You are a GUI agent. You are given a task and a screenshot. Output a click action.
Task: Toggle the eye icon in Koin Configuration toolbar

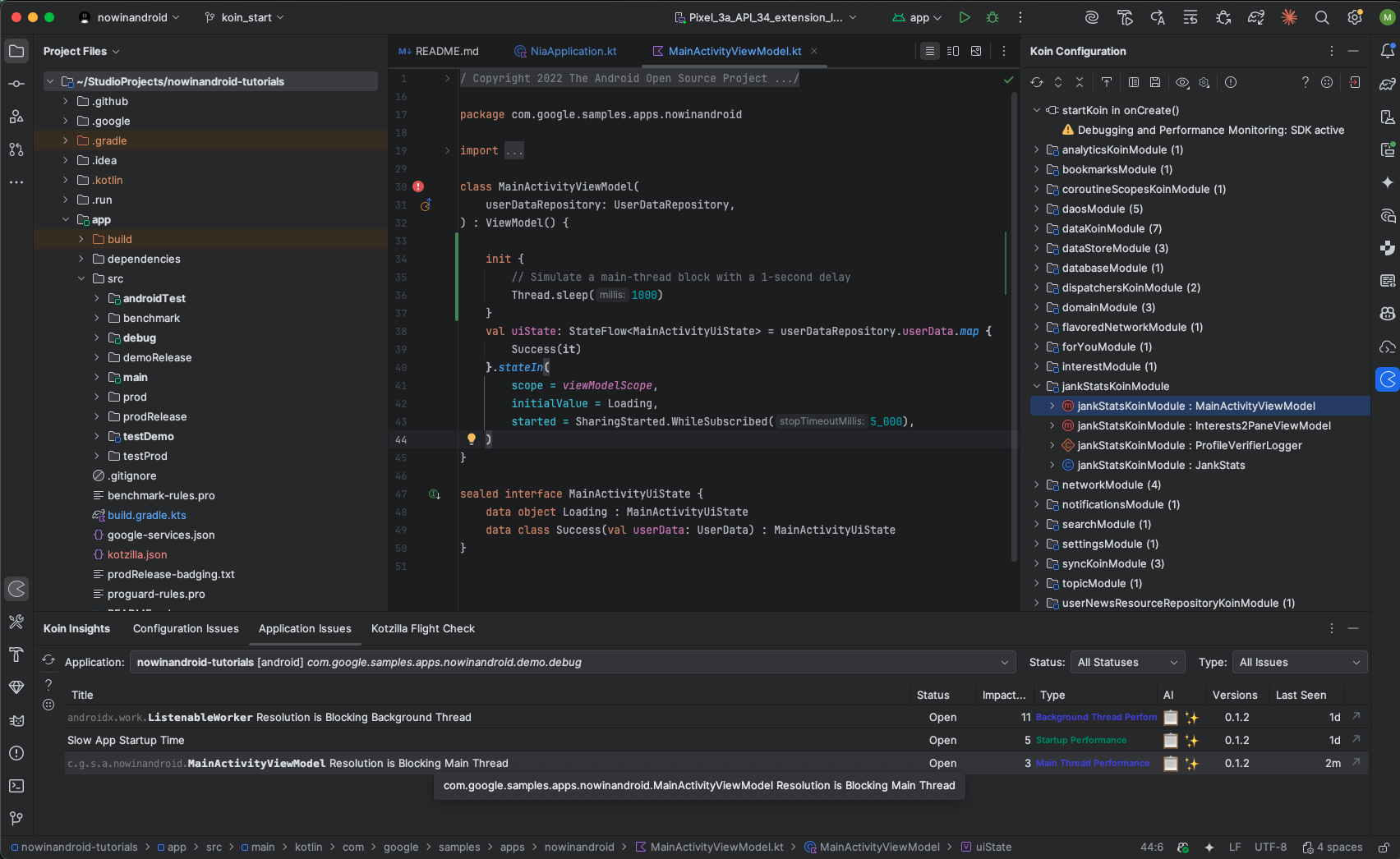1182,82
